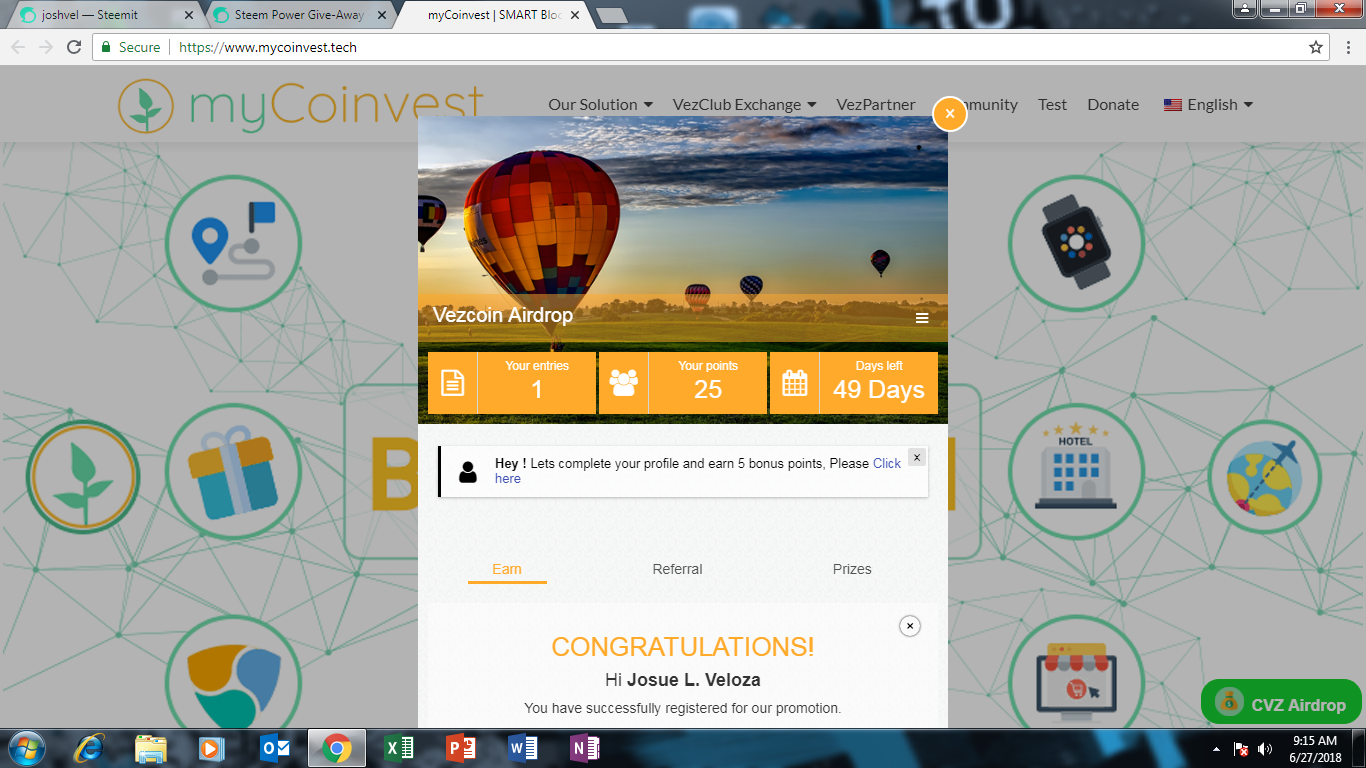Bookmark this page with the star
The image size is (1366, 768).
pyautogui.click(x=1316, y=47)
